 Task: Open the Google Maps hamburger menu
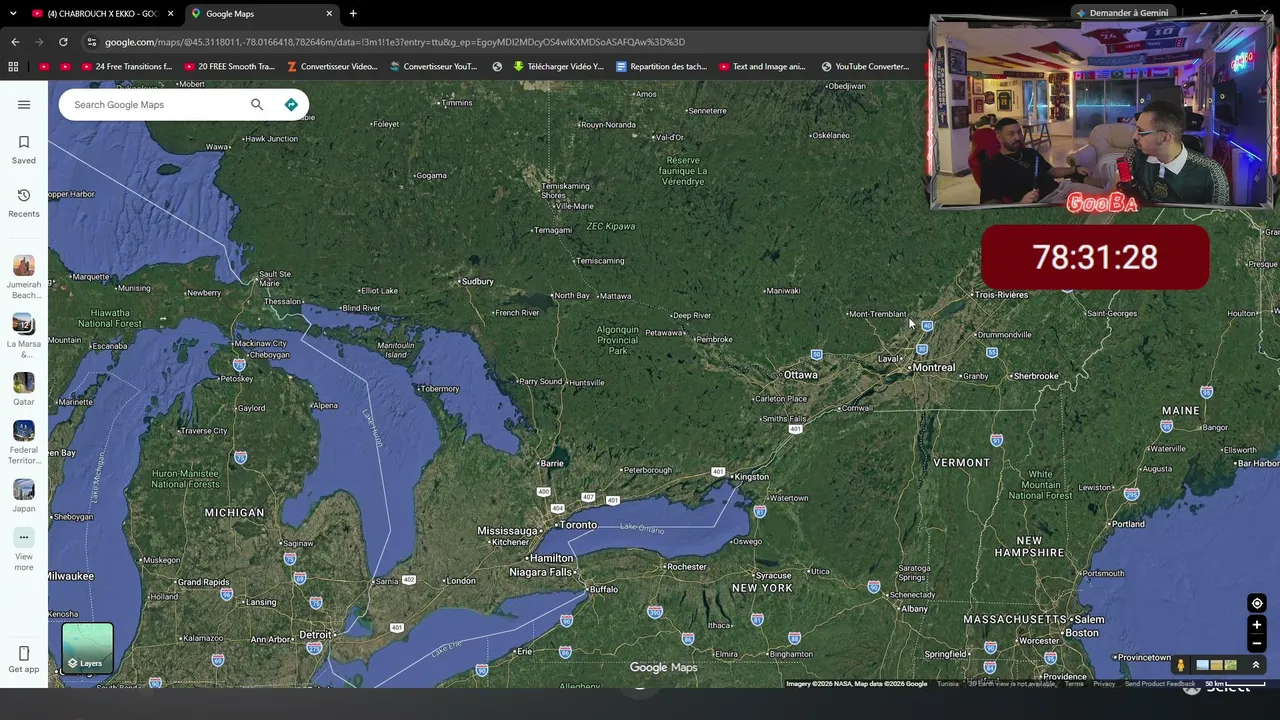[x=24, y=104]
